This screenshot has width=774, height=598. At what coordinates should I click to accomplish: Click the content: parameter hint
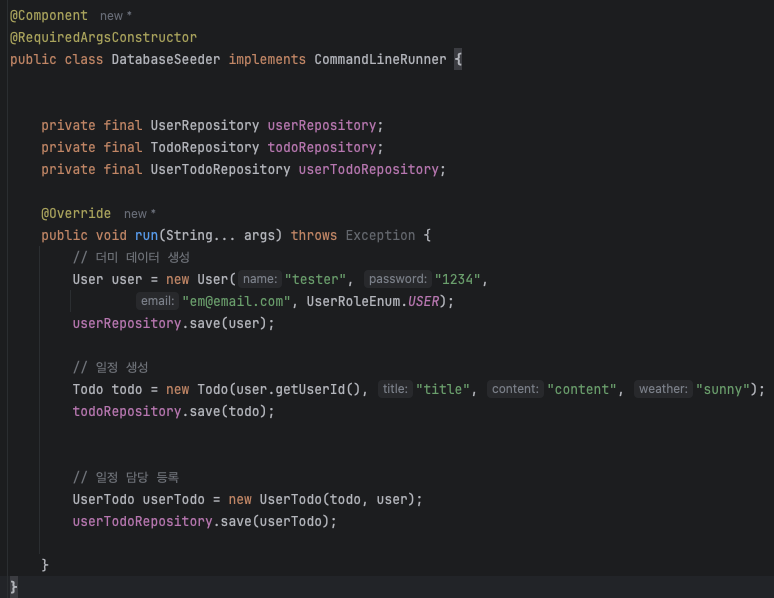click(x=515, y=389)
